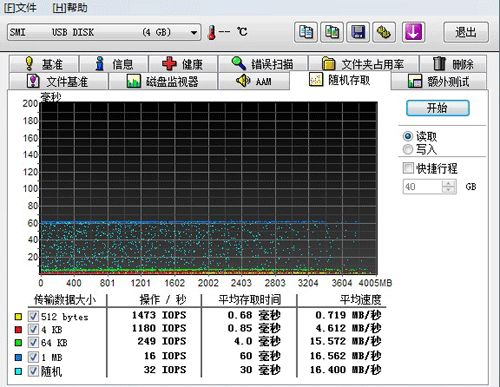Uncheck the 4 KB checkbox

33,329
